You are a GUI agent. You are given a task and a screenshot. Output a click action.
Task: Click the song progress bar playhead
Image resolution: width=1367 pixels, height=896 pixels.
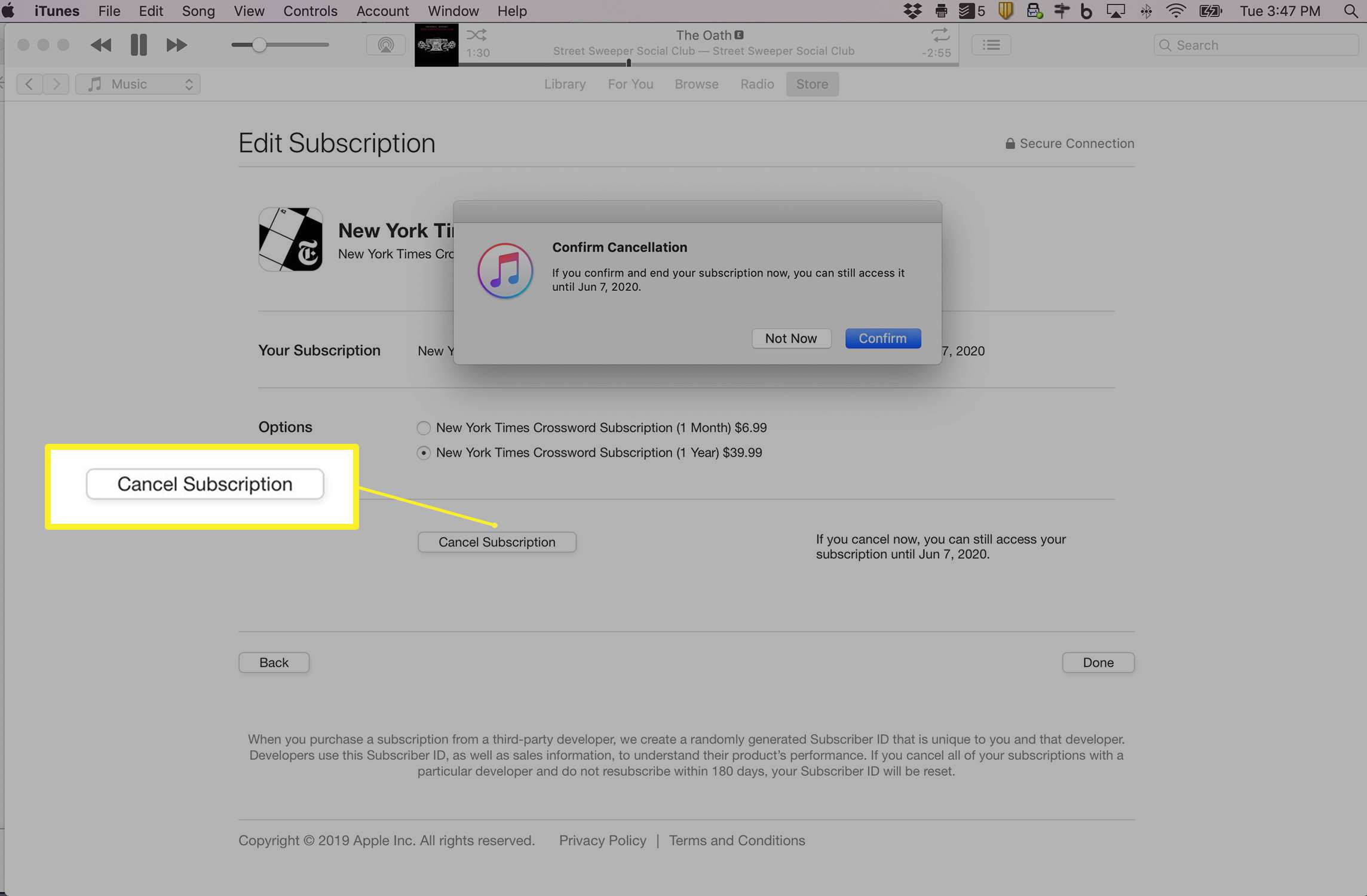click(629, 63)
